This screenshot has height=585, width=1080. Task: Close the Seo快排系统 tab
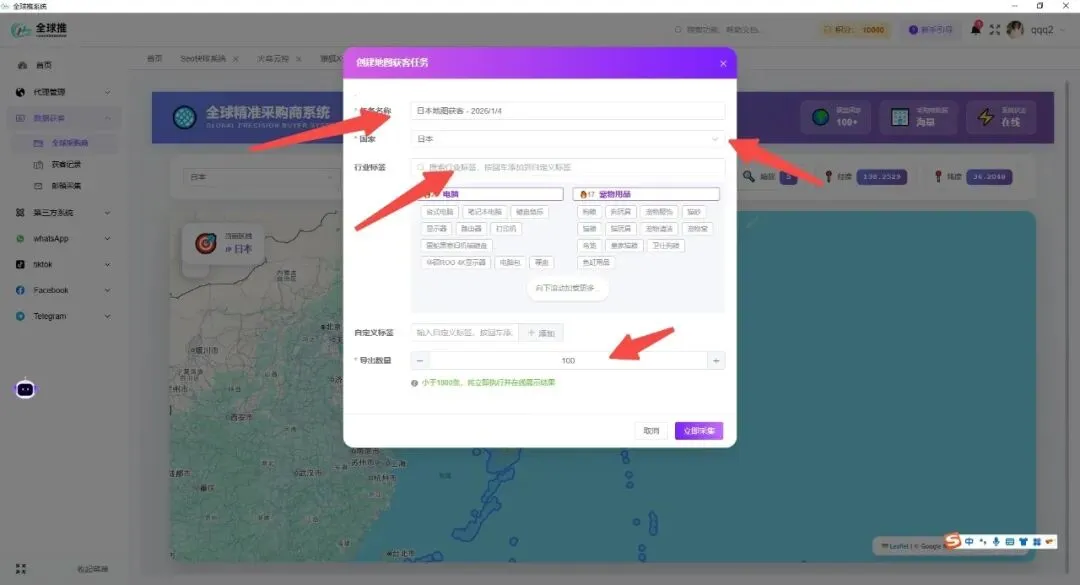click(x=236, y=59)
